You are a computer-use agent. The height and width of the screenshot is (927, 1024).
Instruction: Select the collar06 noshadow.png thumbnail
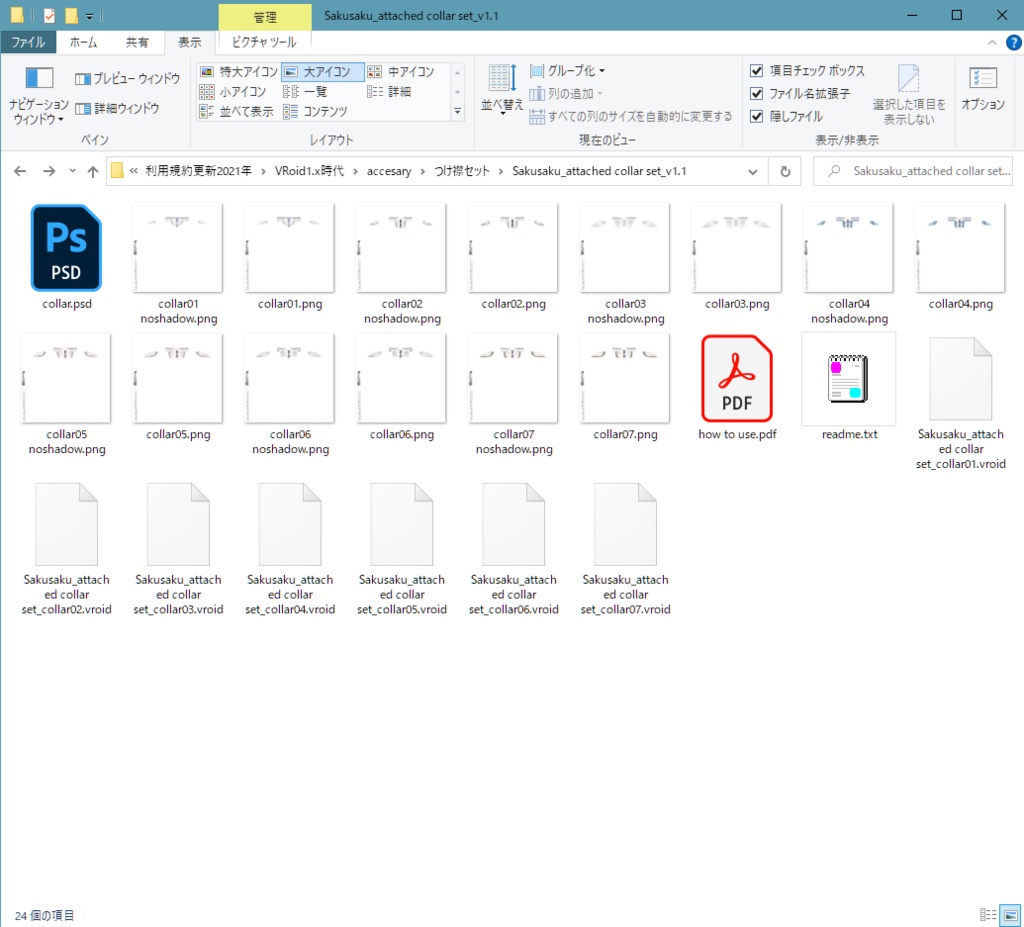289,378
